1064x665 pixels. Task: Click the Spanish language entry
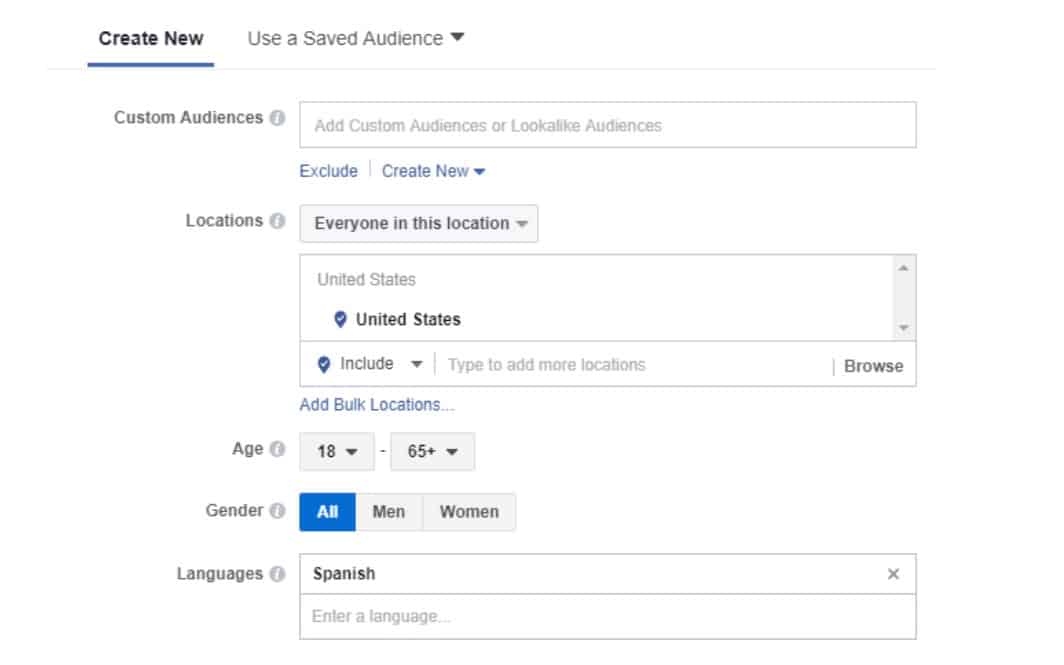343,574
